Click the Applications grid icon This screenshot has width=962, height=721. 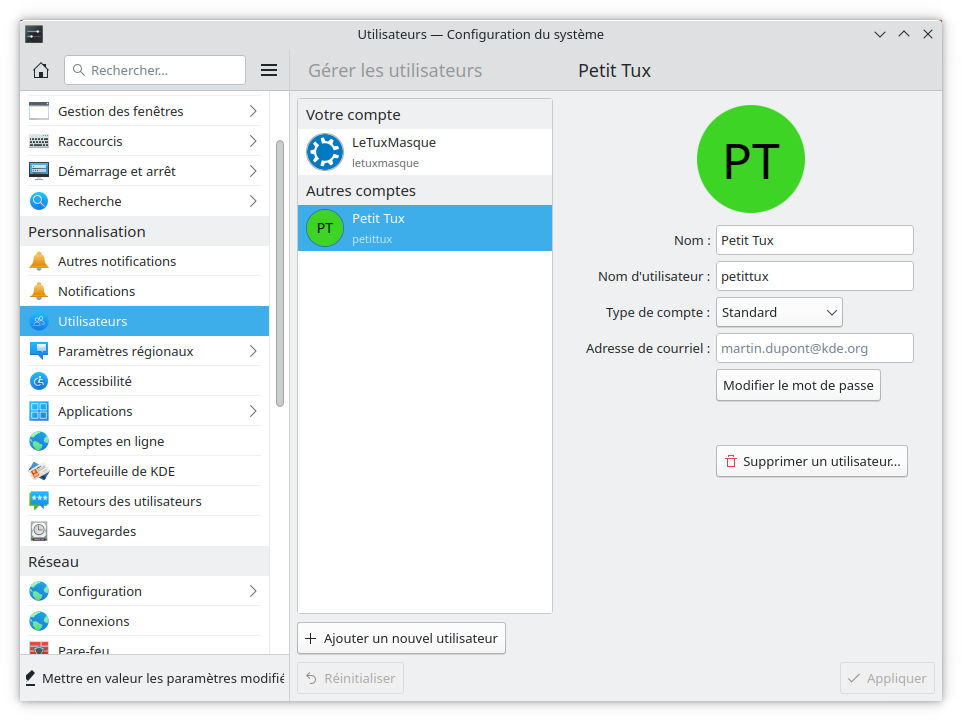tap(39, 411)
